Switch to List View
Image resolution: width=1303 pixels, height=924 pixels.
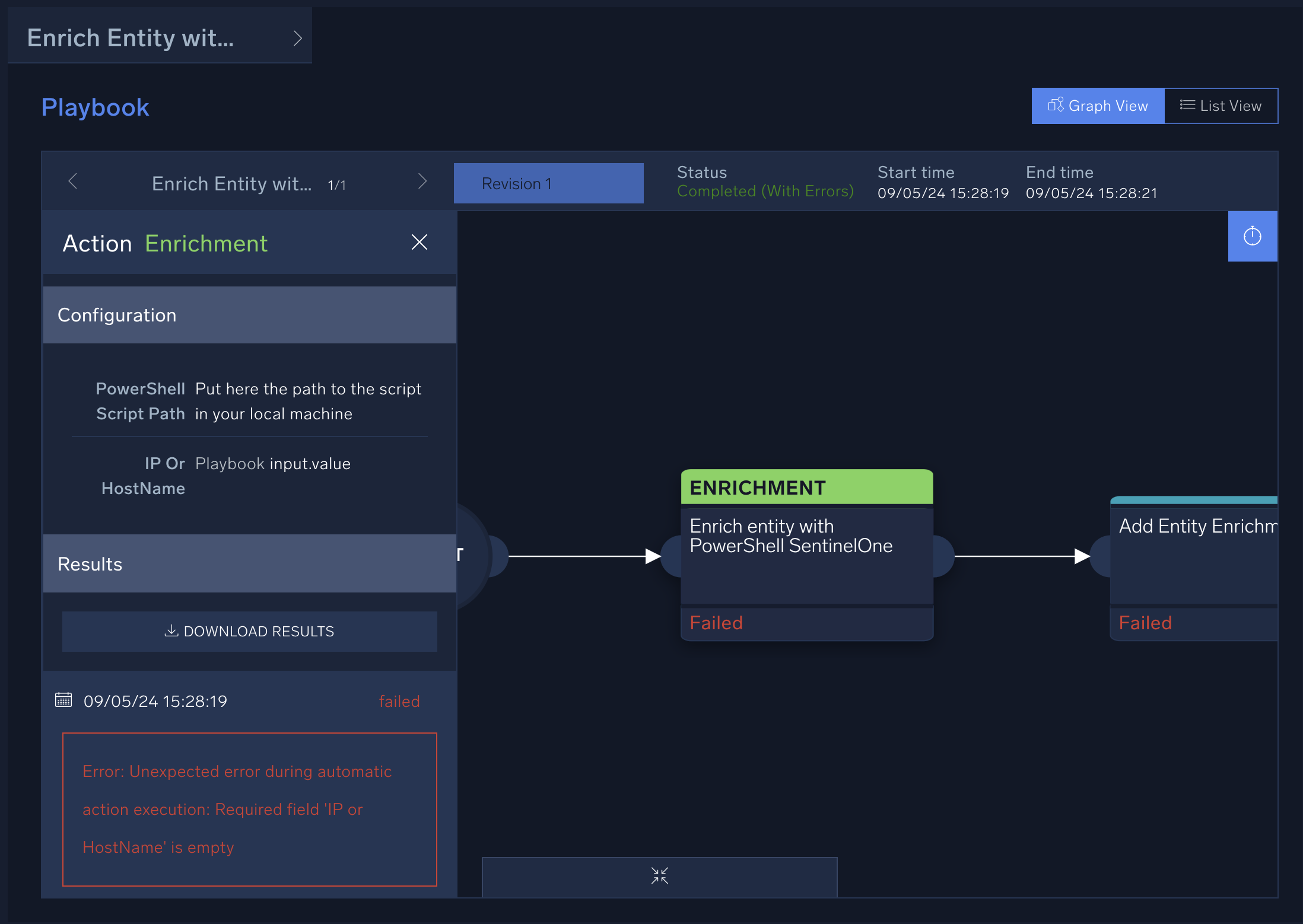[1222, 105]
